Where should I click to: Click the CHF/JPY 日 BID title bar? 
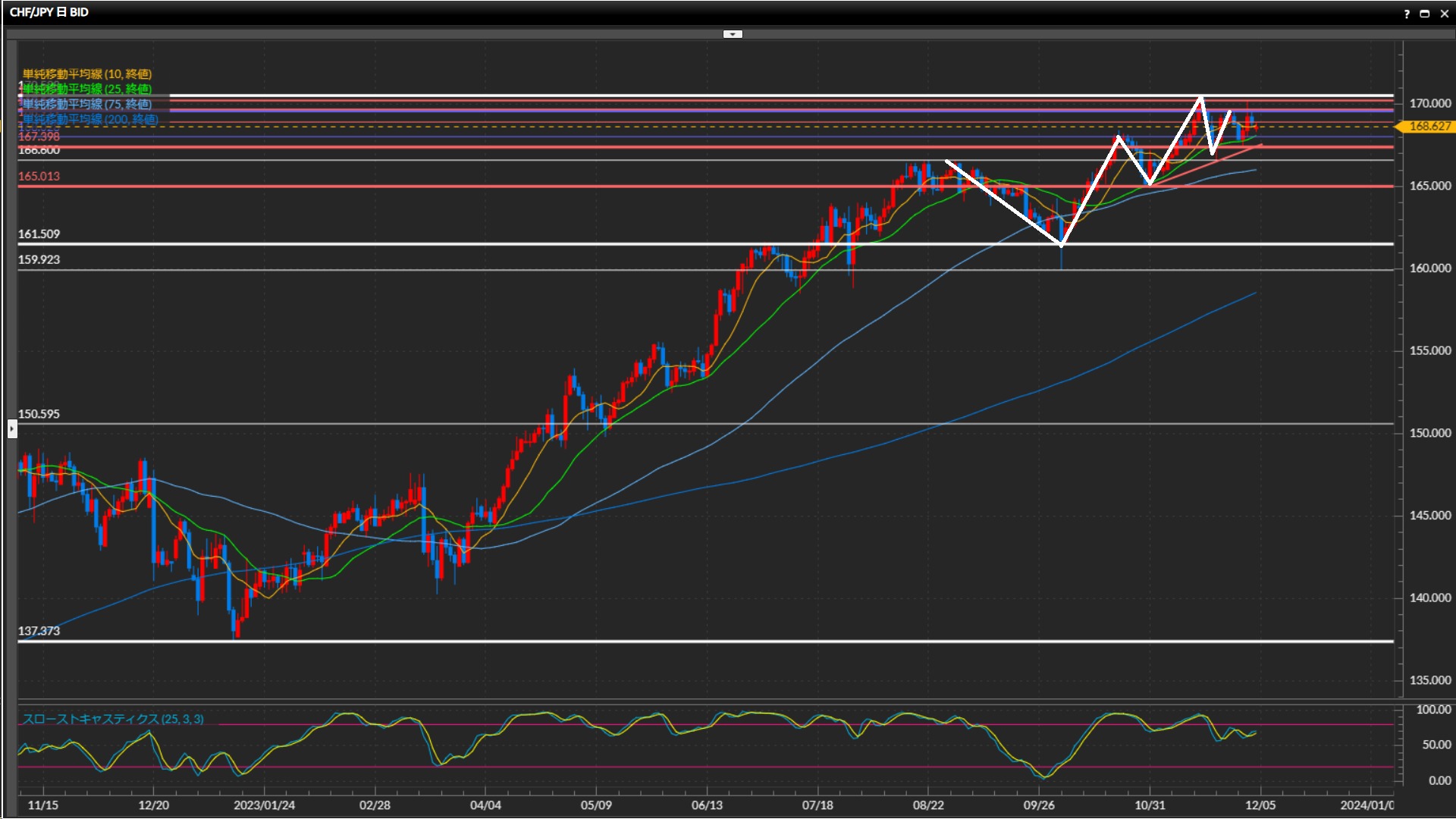pos(49,12)
